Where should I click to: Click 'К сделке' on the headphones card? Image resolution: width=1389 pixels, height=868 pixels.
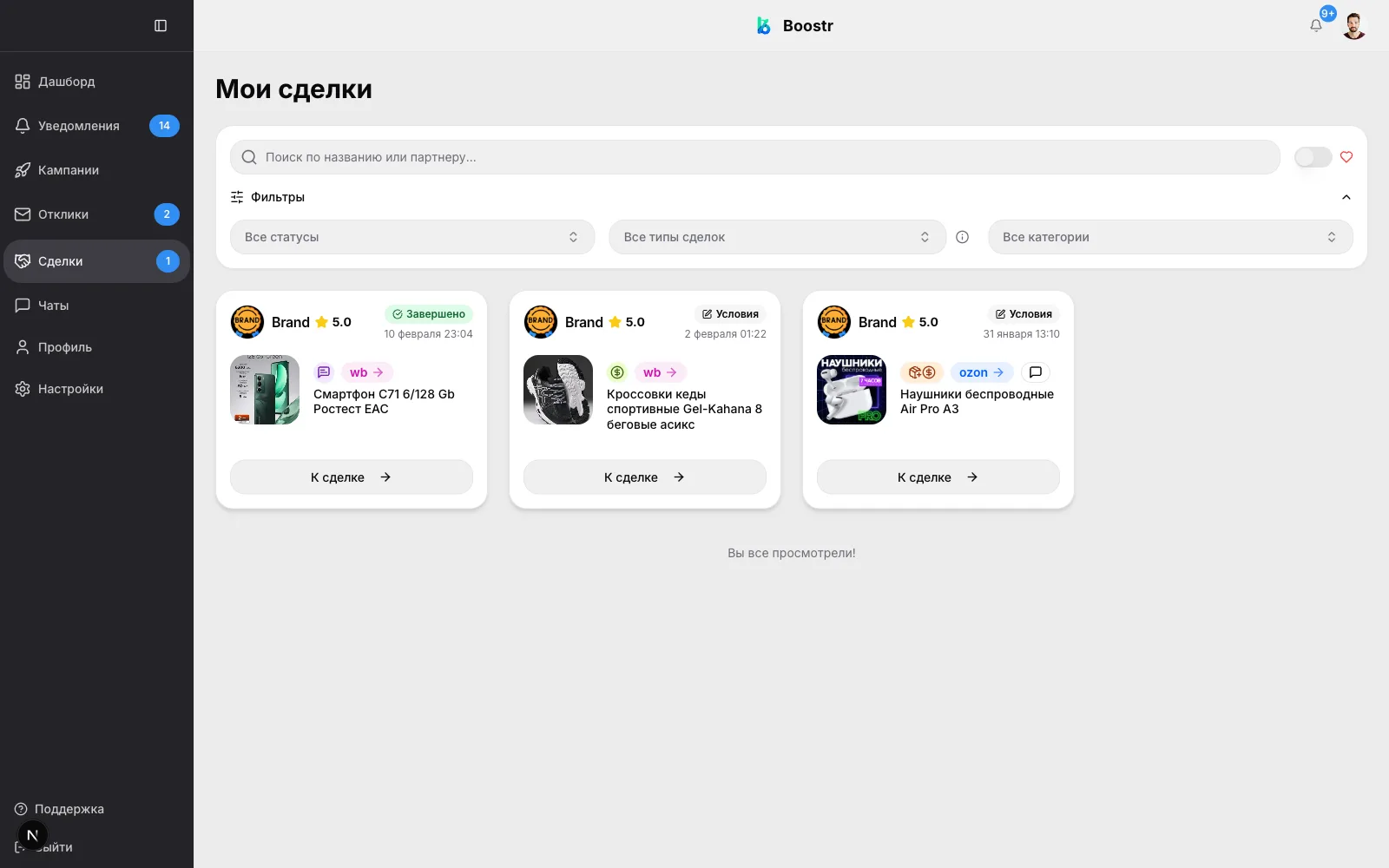tap(938, 477)
